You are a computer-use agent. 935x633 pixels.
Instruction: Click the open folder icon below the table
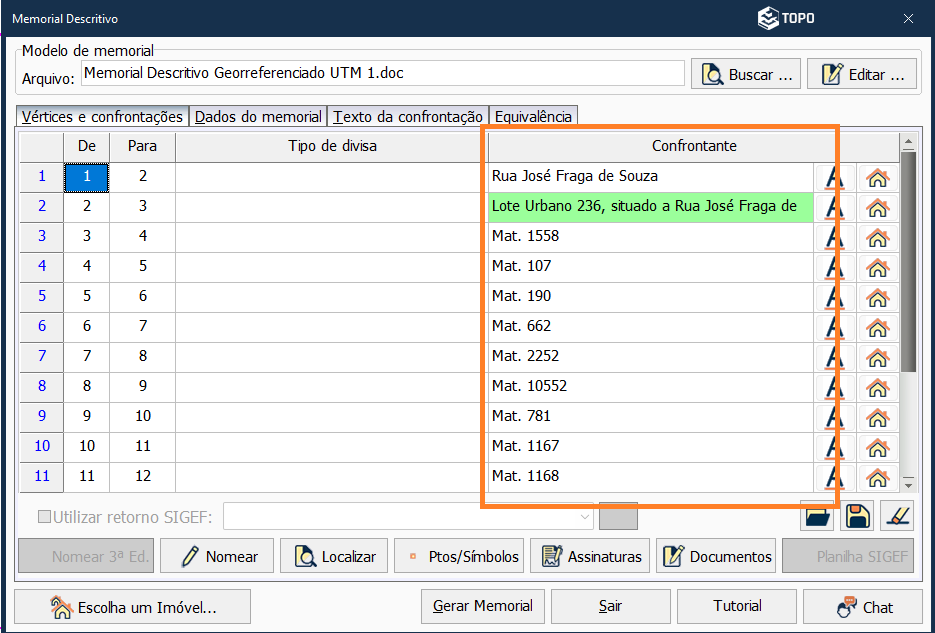coord(817,516)
